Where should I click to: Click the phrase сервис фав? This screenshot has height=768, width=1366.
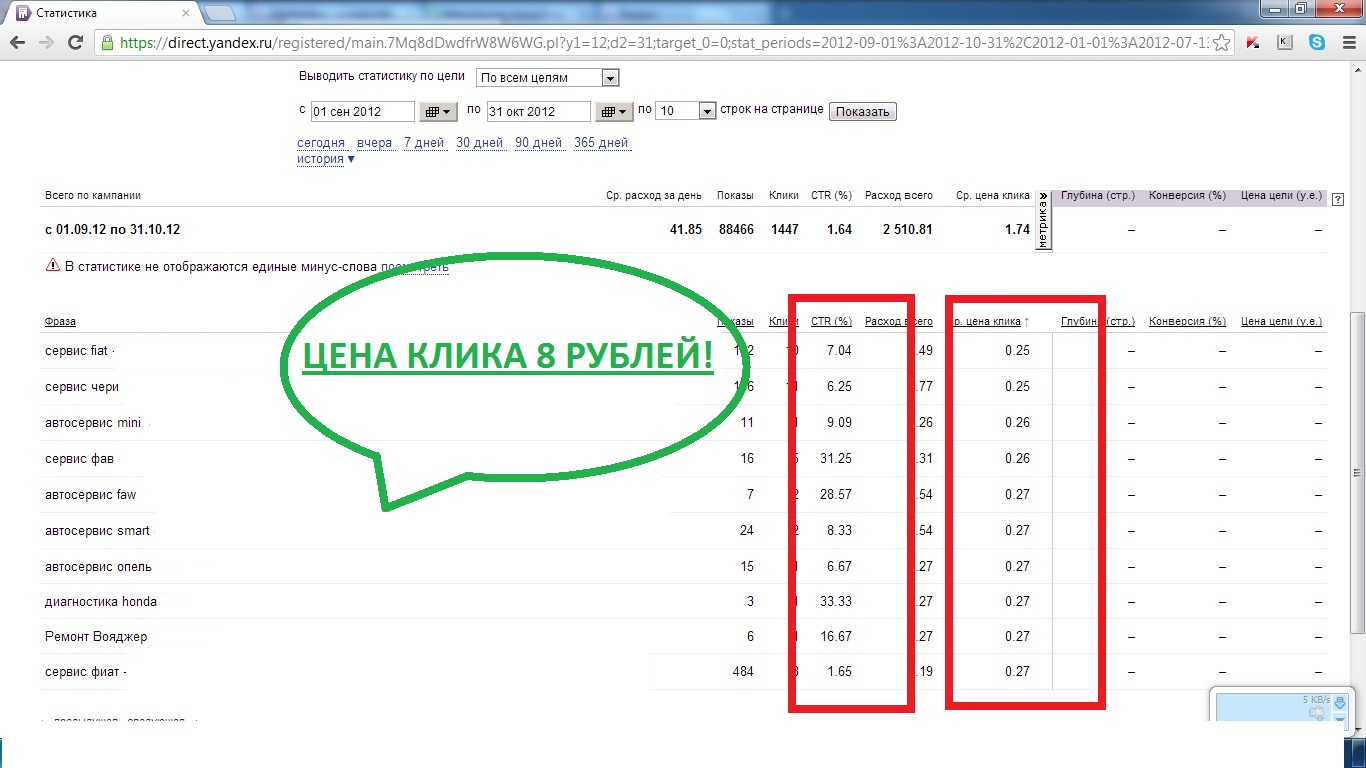[79, 459]
